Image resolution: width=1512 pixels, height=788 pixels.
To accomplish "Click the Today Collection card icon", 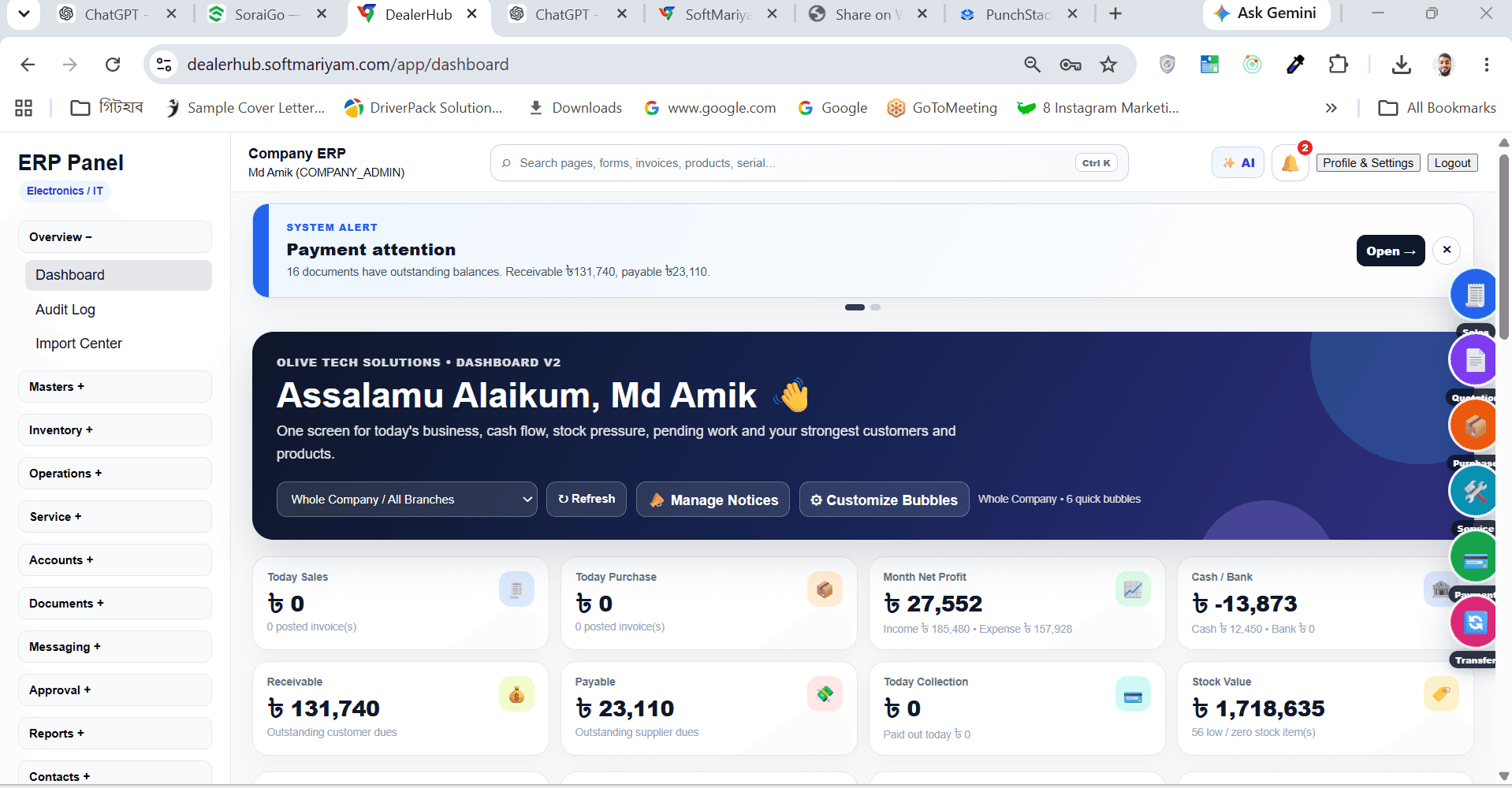I will click(1133, 694).
